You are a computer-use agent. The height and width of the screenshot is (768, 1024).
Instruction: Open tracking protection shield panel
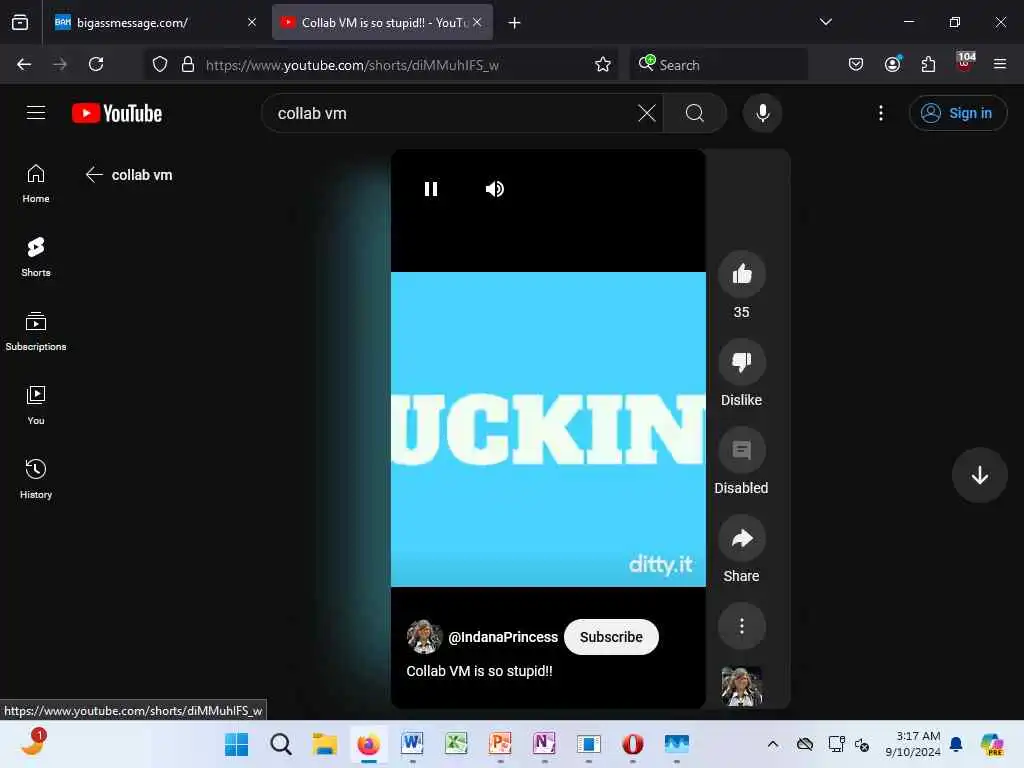[160, 65]
